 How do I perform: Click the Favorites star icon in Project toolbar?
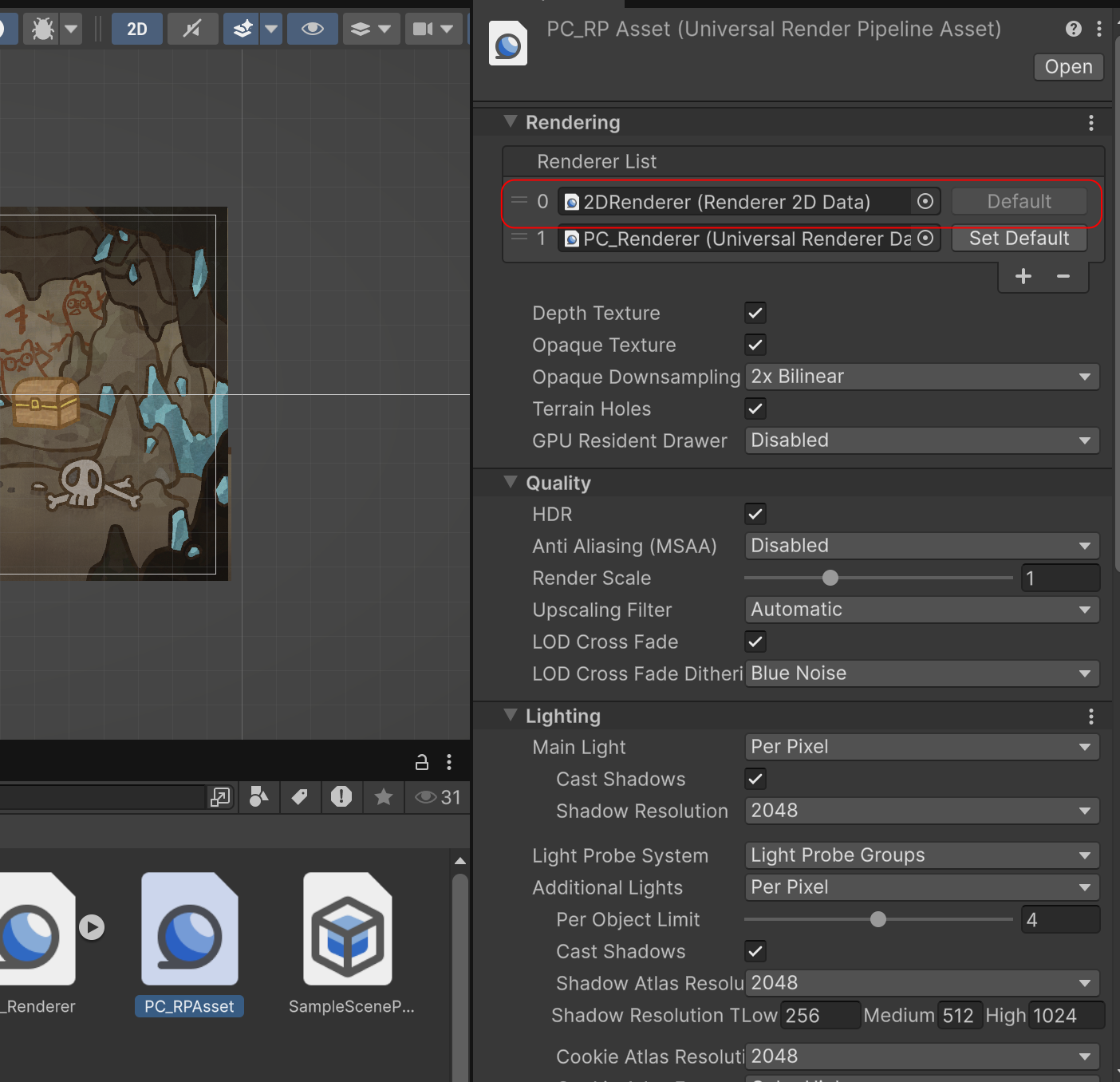384,796
